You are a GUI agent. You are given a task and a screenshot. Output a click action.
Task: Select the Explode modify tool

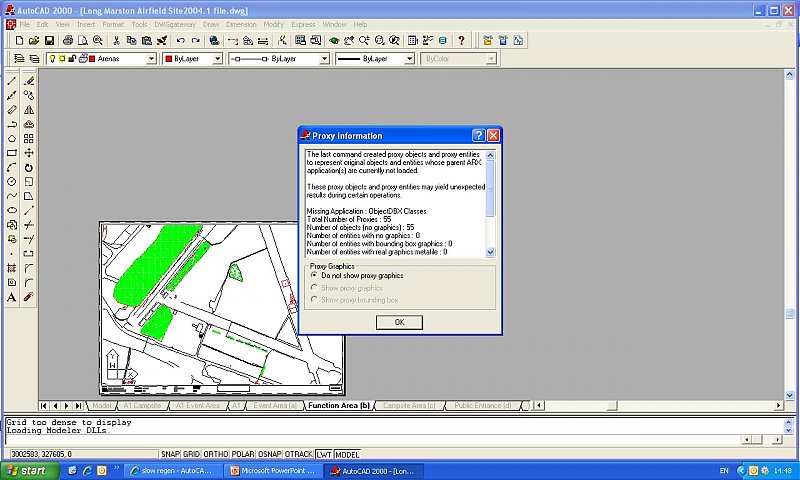(29, 297)
